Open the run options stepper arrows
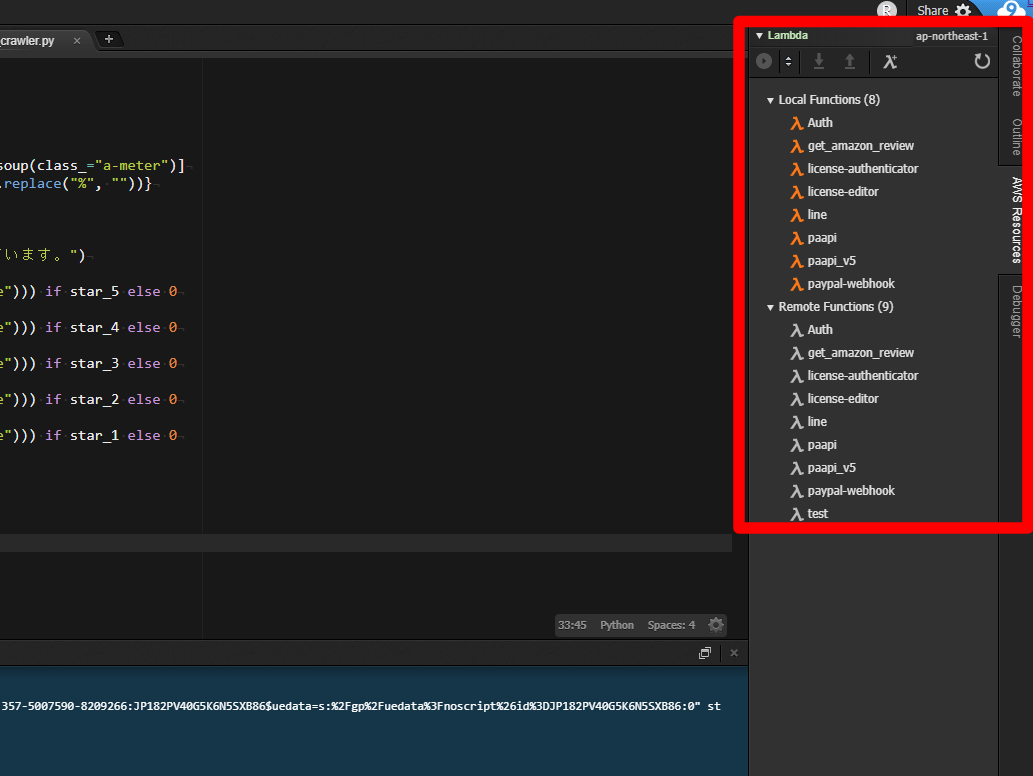The width and height of the screenshot is (1033, 776). click(x=788, y=61)
